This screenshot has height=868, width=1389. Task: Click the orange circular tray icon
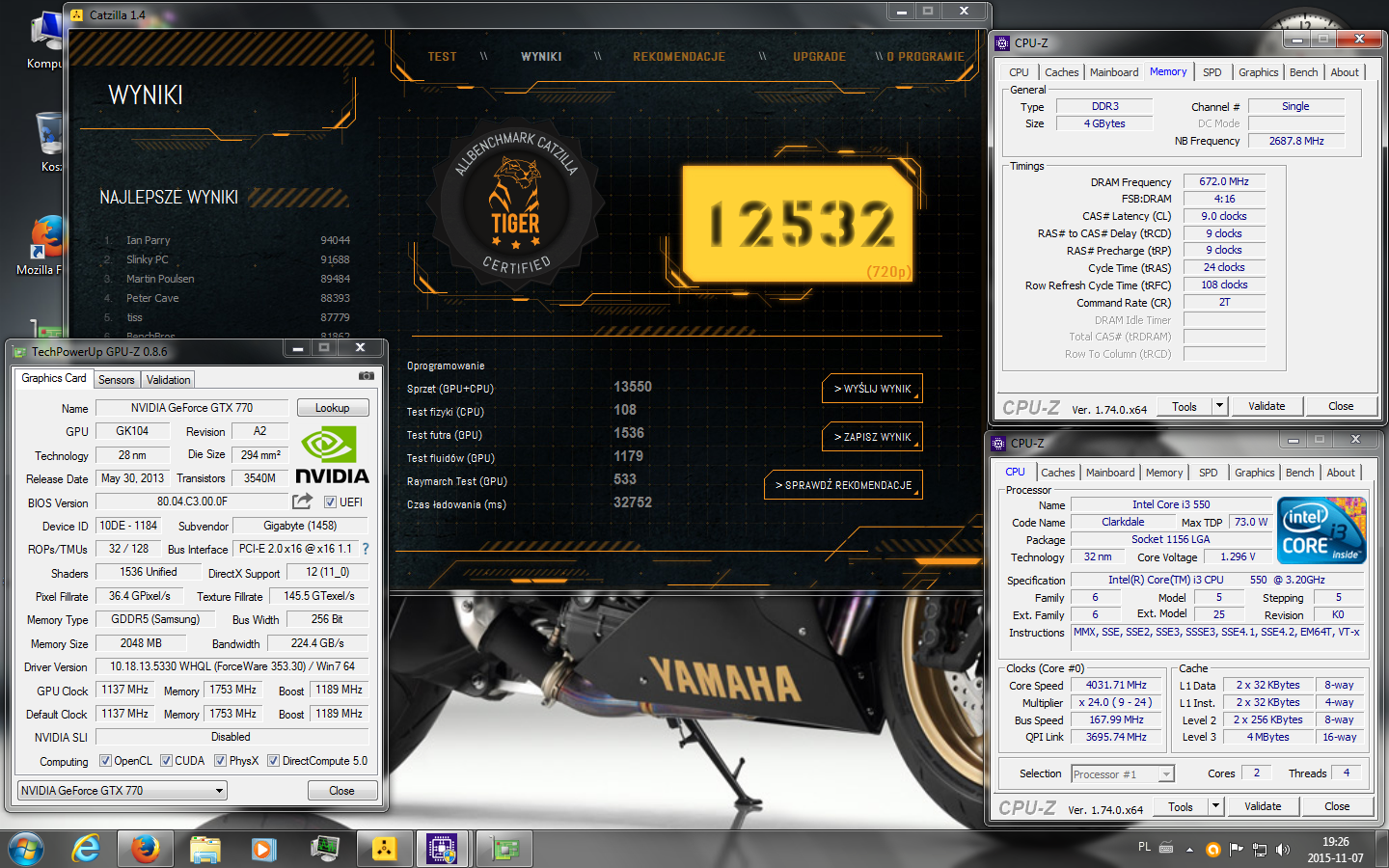[1213, 850]
